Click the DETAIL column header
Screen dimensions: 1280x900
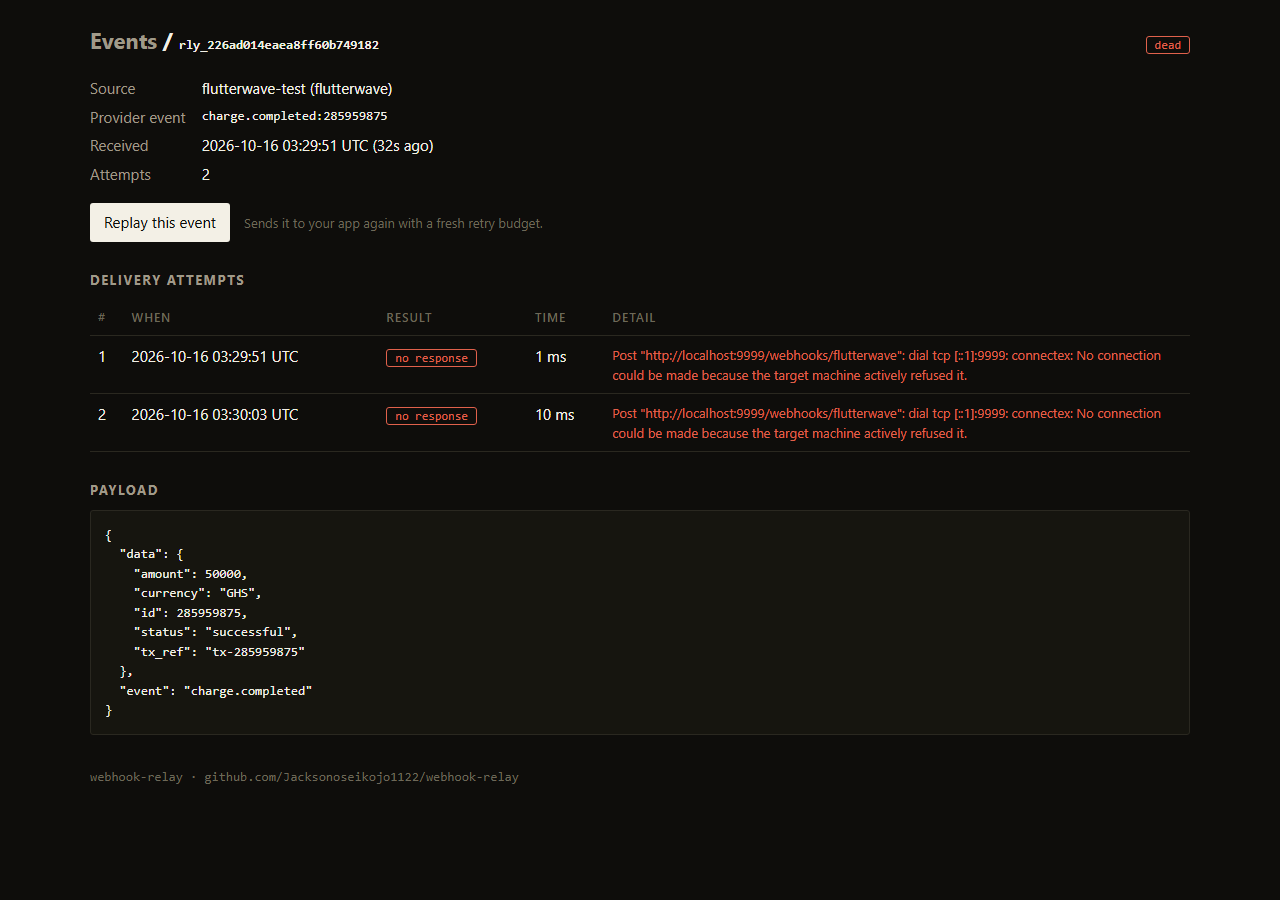pyautogui.click(x=634, y=318)
